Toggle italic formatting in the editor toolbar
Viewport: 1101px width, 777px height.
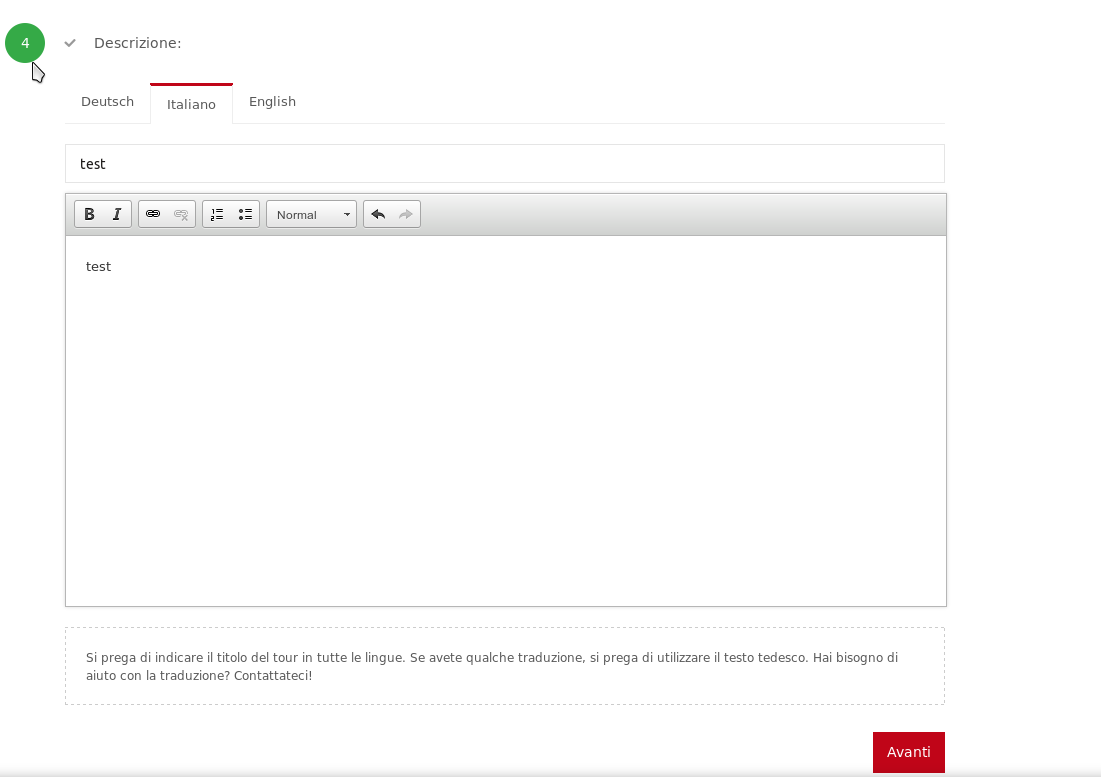pyautogui.click(x=117, y=214)
